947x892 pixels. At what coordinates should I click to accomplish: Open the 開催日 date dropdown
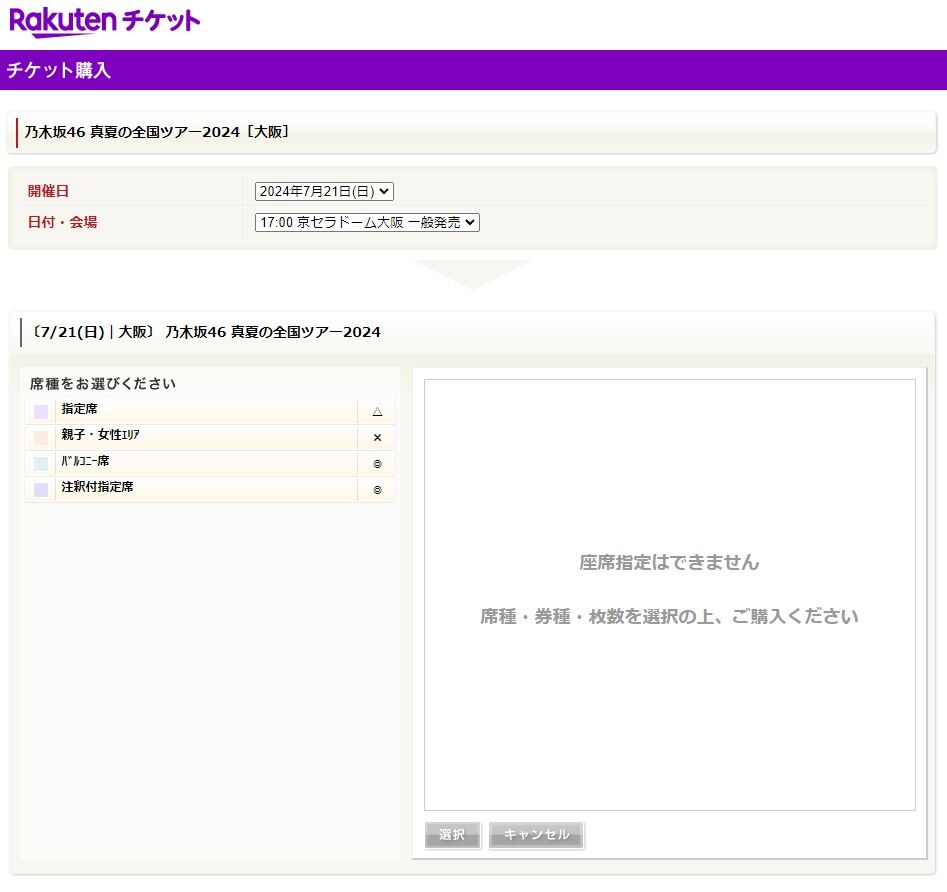(x=324, y=191)
